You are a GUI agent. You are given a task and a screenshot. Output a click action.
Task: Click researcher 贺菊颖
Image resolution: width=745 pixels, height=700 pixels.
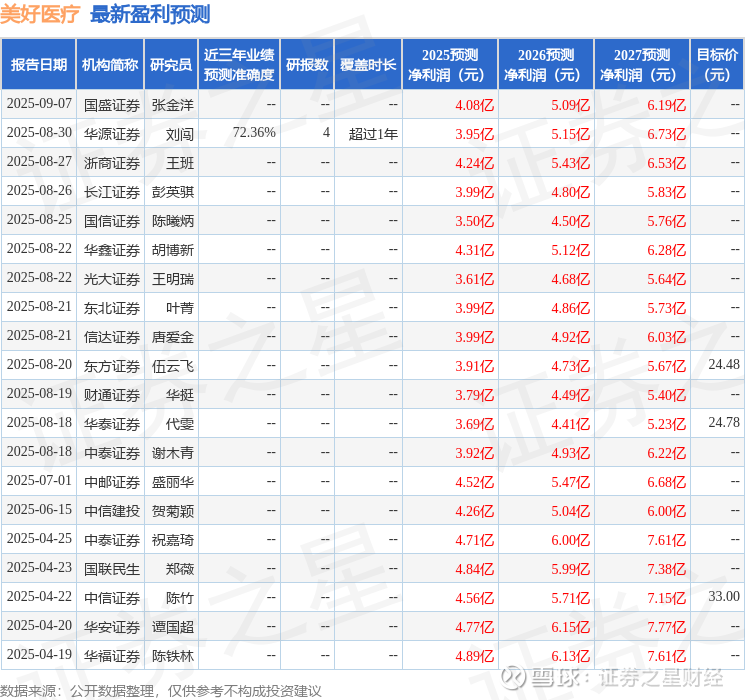tap(172, 511)
